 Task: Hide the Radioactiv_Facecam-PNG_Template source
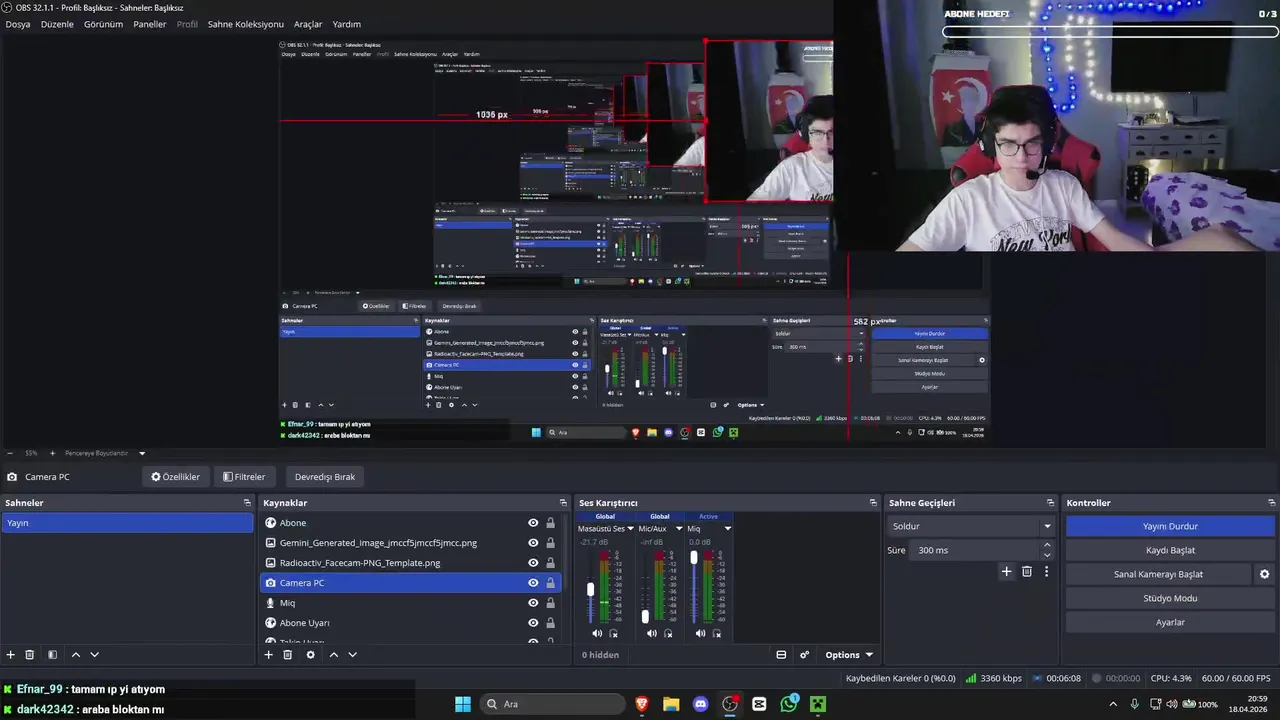click(x=533, y=563)
